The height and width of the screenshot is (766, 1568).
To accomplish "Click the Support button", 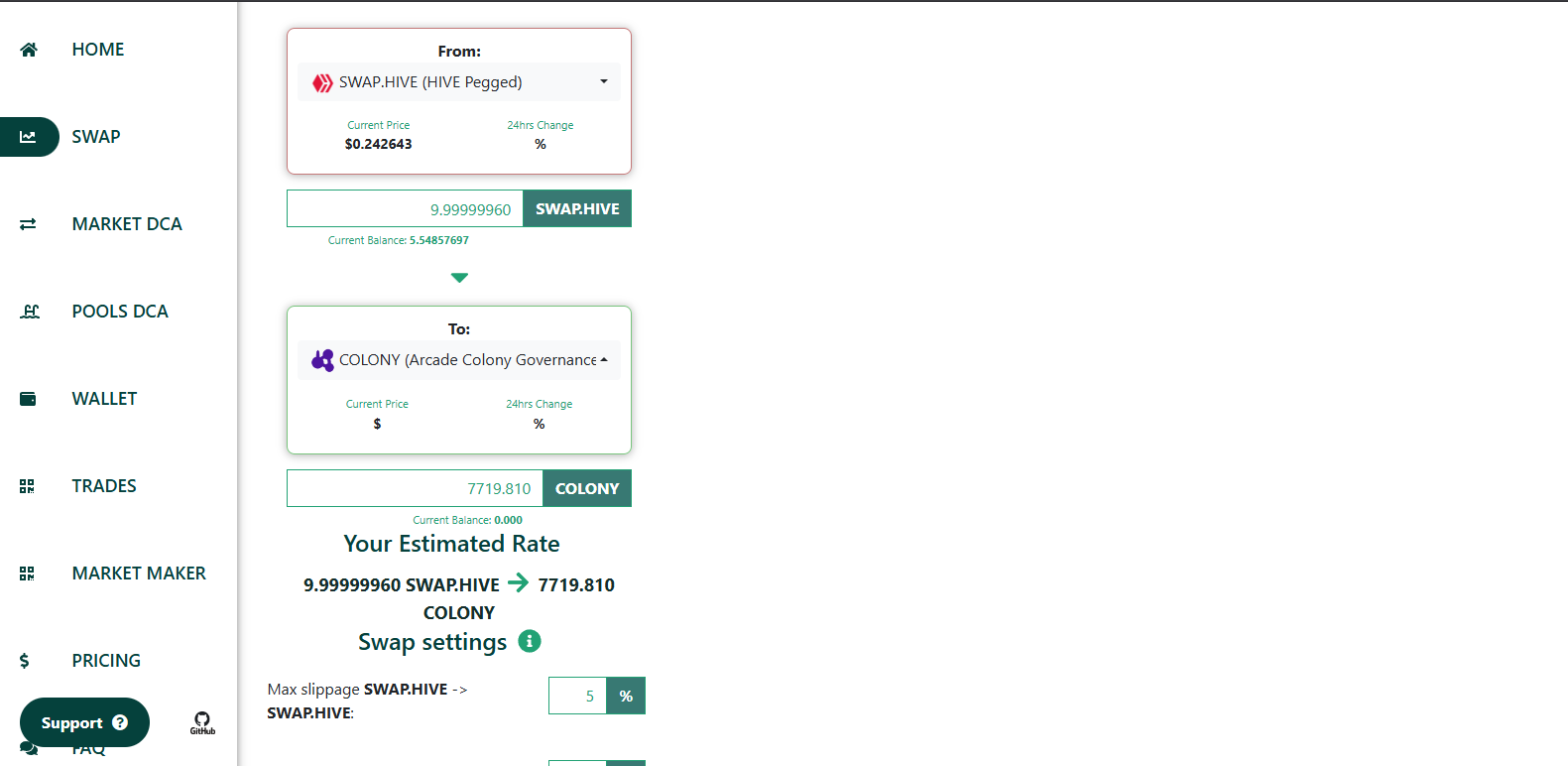I will 84,722.
